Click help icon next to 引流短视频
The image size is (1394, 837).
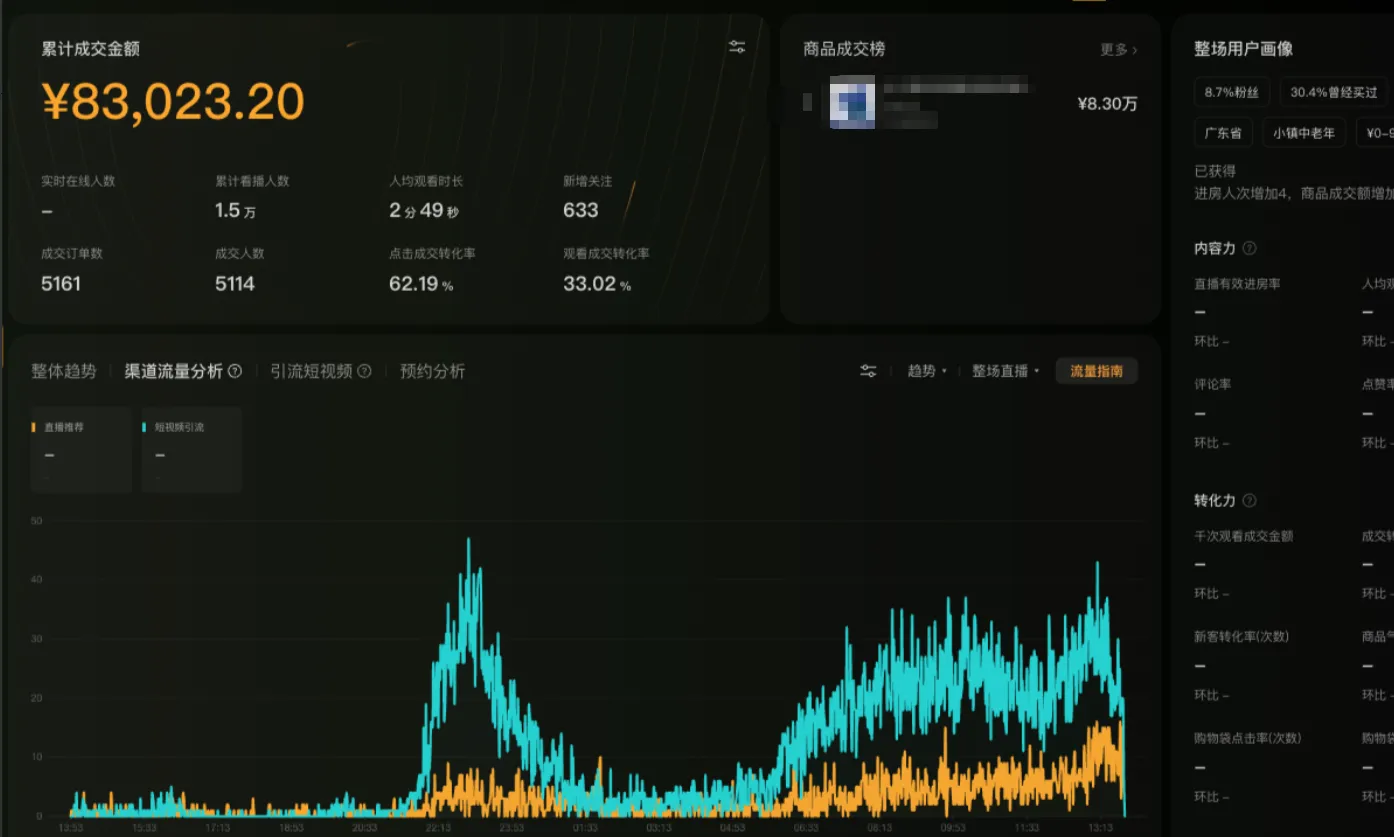(365, 371)
